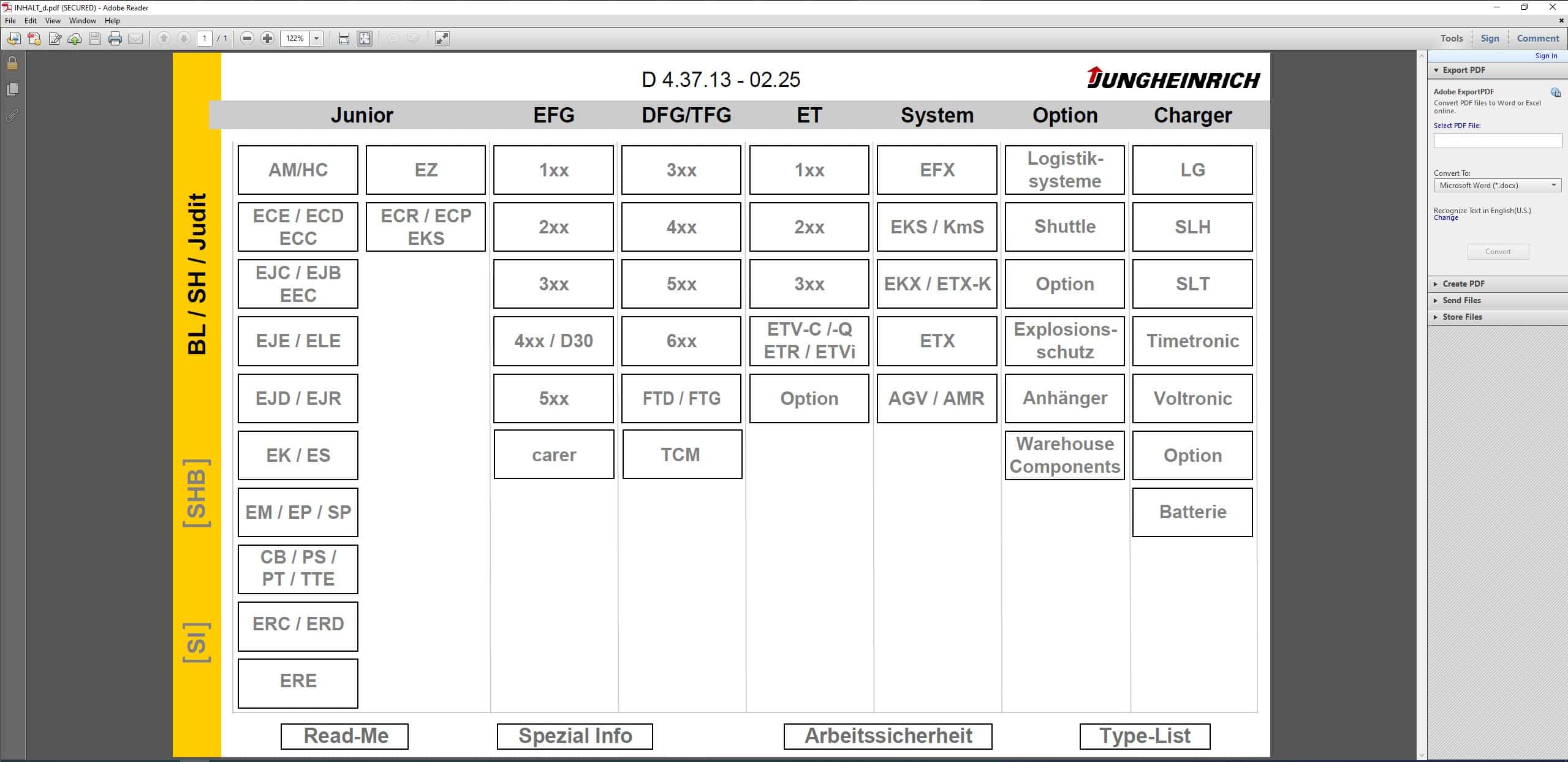The image size is (1568, 762).
Task: Expand the Store Files panel
Action: [1436, 317]
